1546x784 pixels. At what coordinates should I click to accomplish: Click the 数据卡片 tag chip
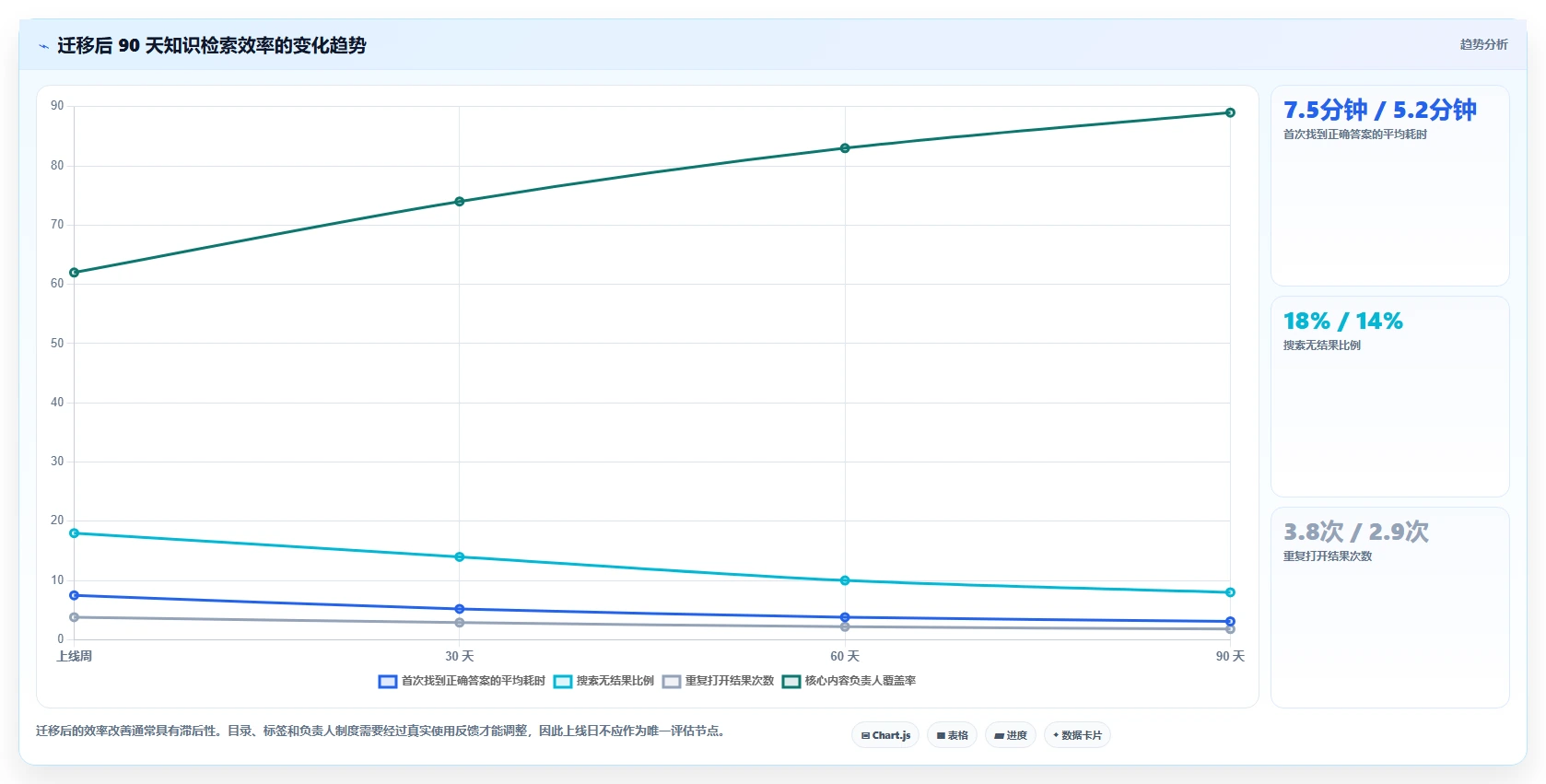[1077, 735]
